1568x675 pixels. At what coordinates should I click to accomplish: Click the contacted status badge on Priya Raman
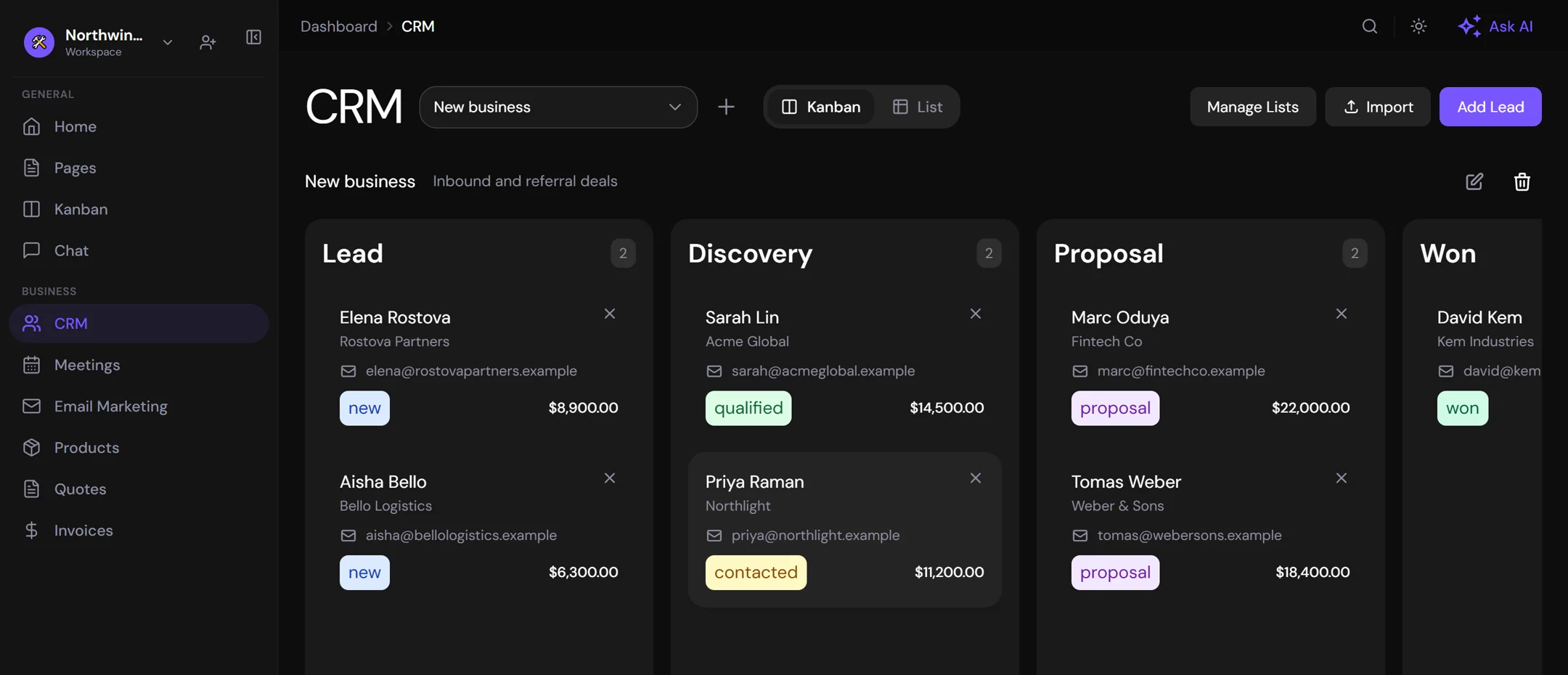[756, 573]
